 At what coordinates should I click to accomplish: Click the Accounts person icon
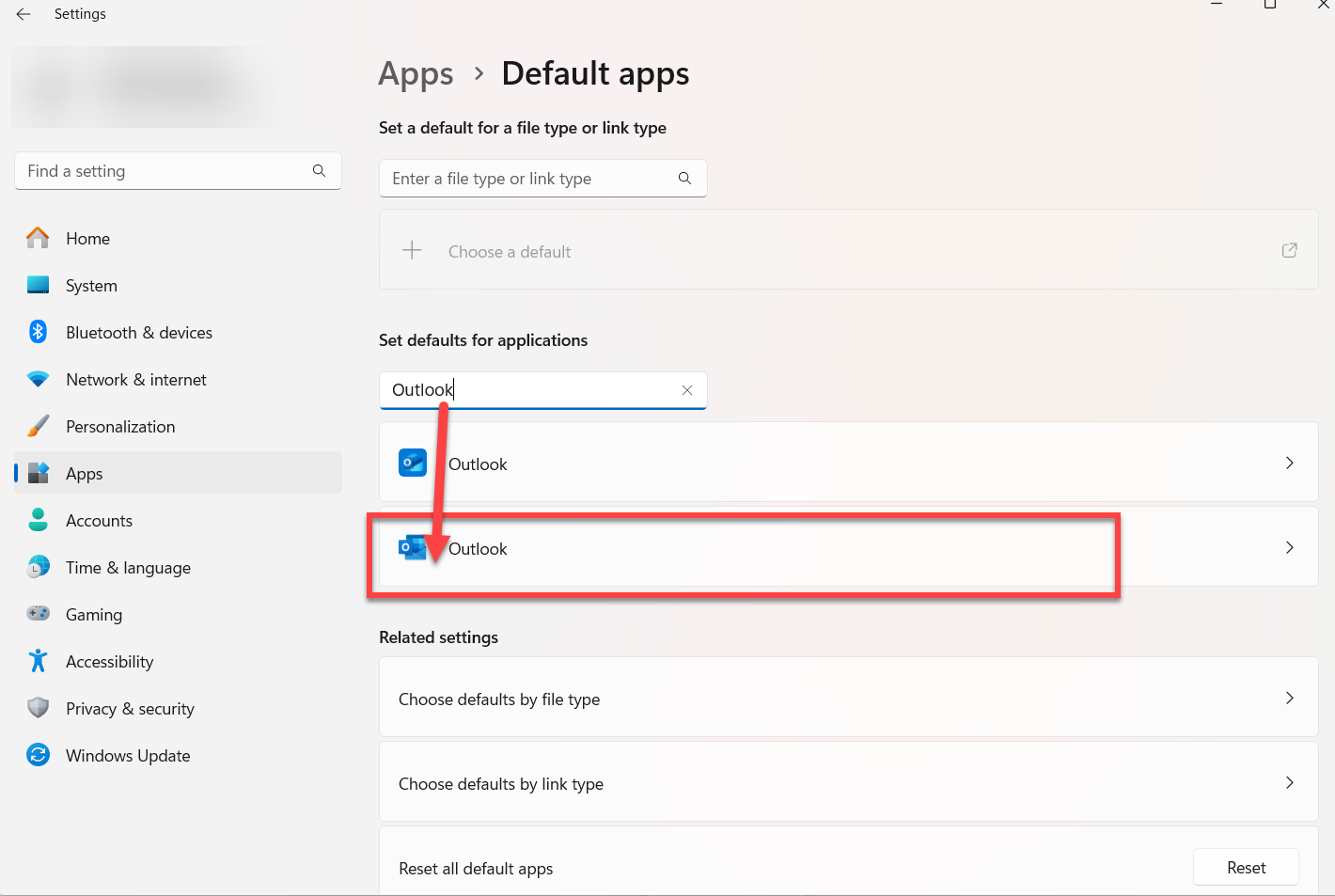38,520
